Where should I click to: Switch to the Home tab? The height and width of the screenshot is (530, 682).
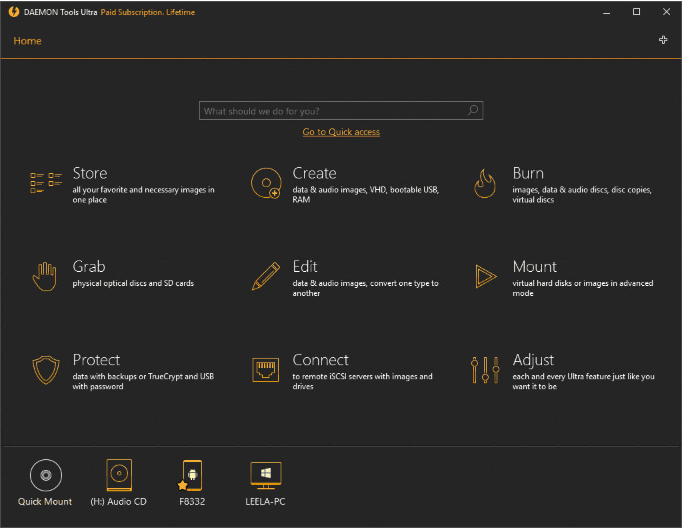tap(27, 41)
